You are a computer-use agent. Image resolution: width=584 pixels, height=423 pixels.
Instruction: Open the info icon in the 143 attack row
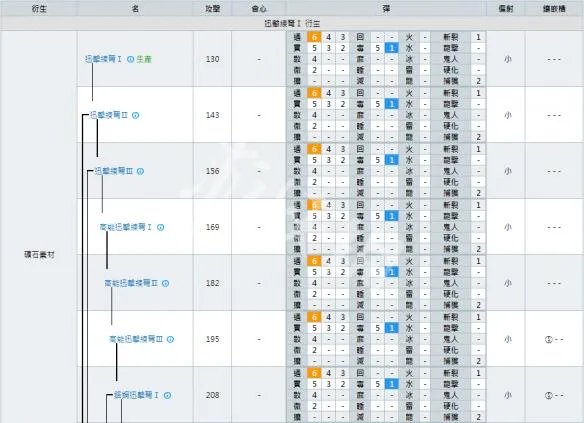click(136, 115)
